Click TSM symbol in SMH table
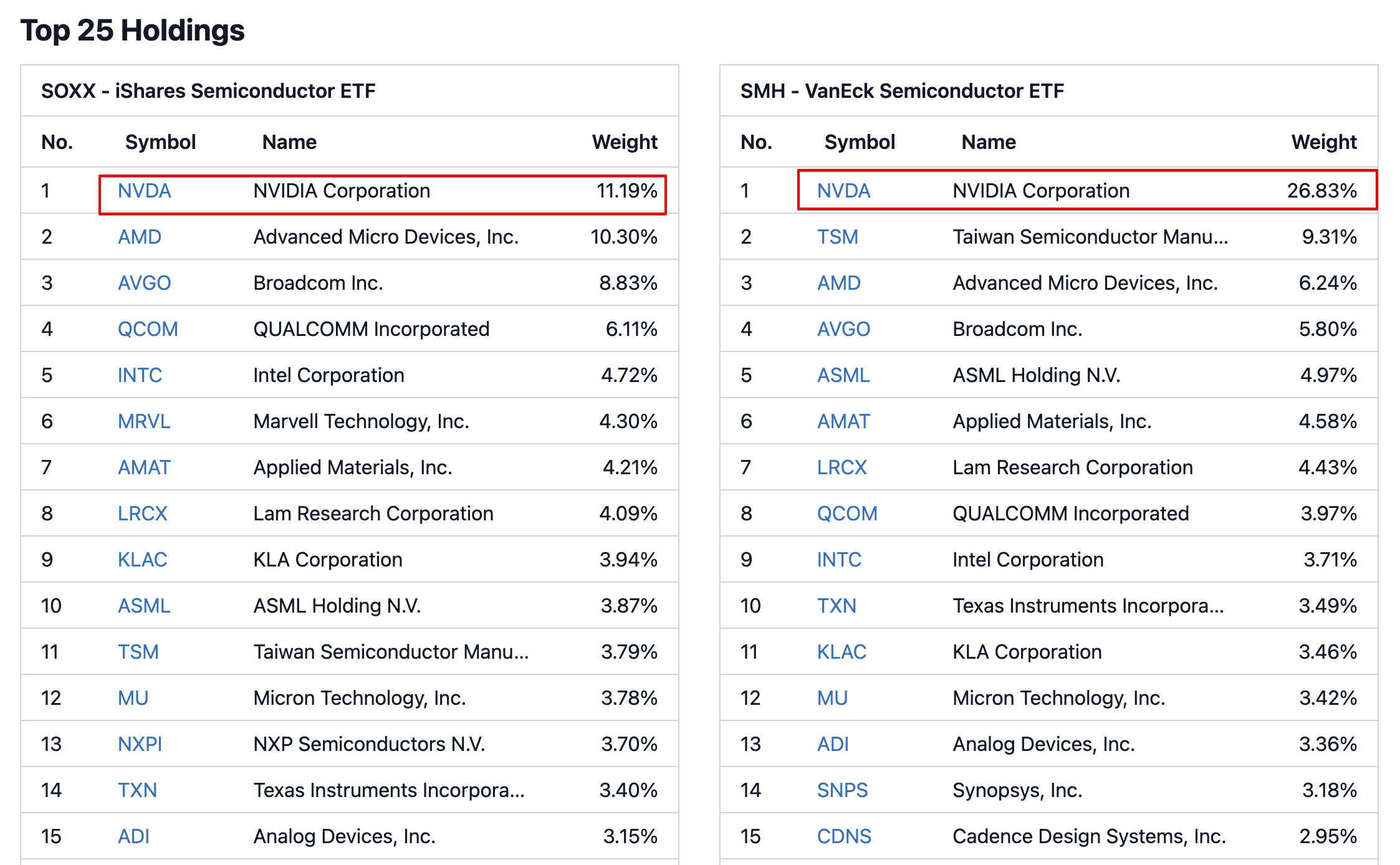1400x865 pixels. tap(837, 237)
